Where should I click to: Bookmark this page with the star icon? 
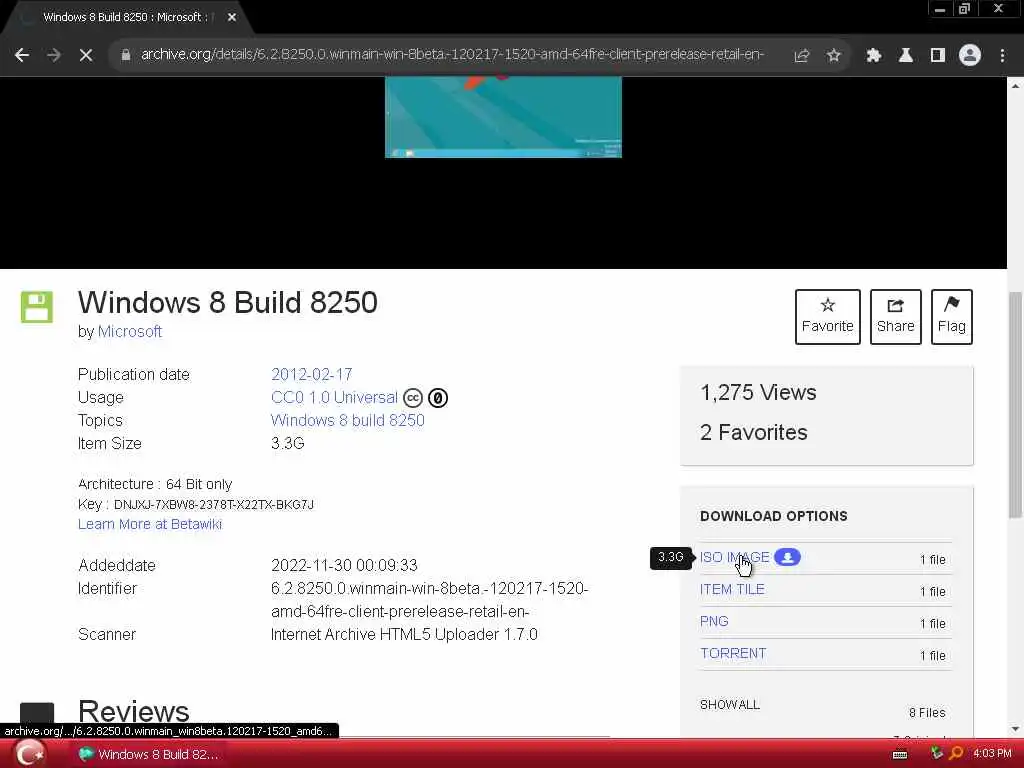[x=833, y=56]
